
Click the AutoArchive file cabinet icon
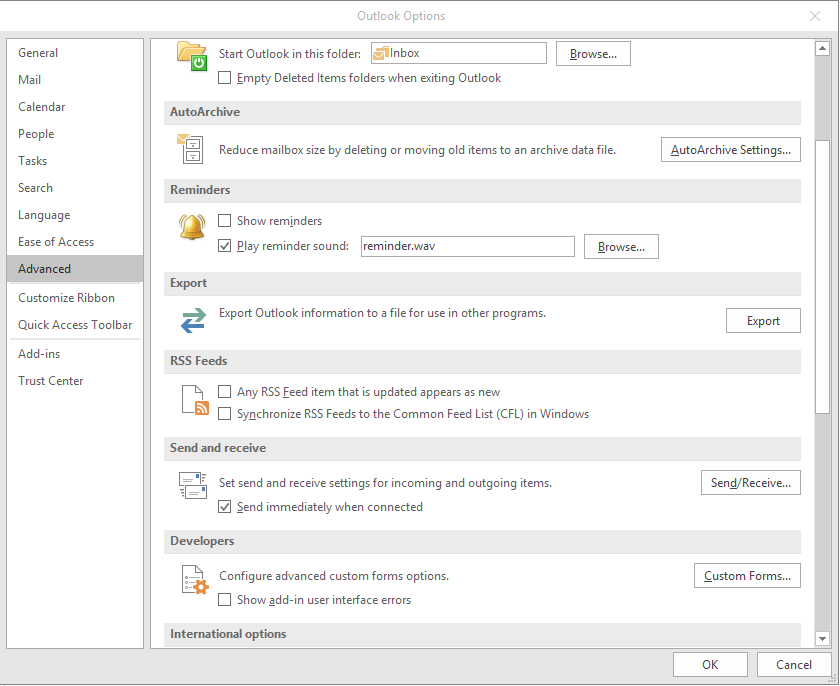191,150
